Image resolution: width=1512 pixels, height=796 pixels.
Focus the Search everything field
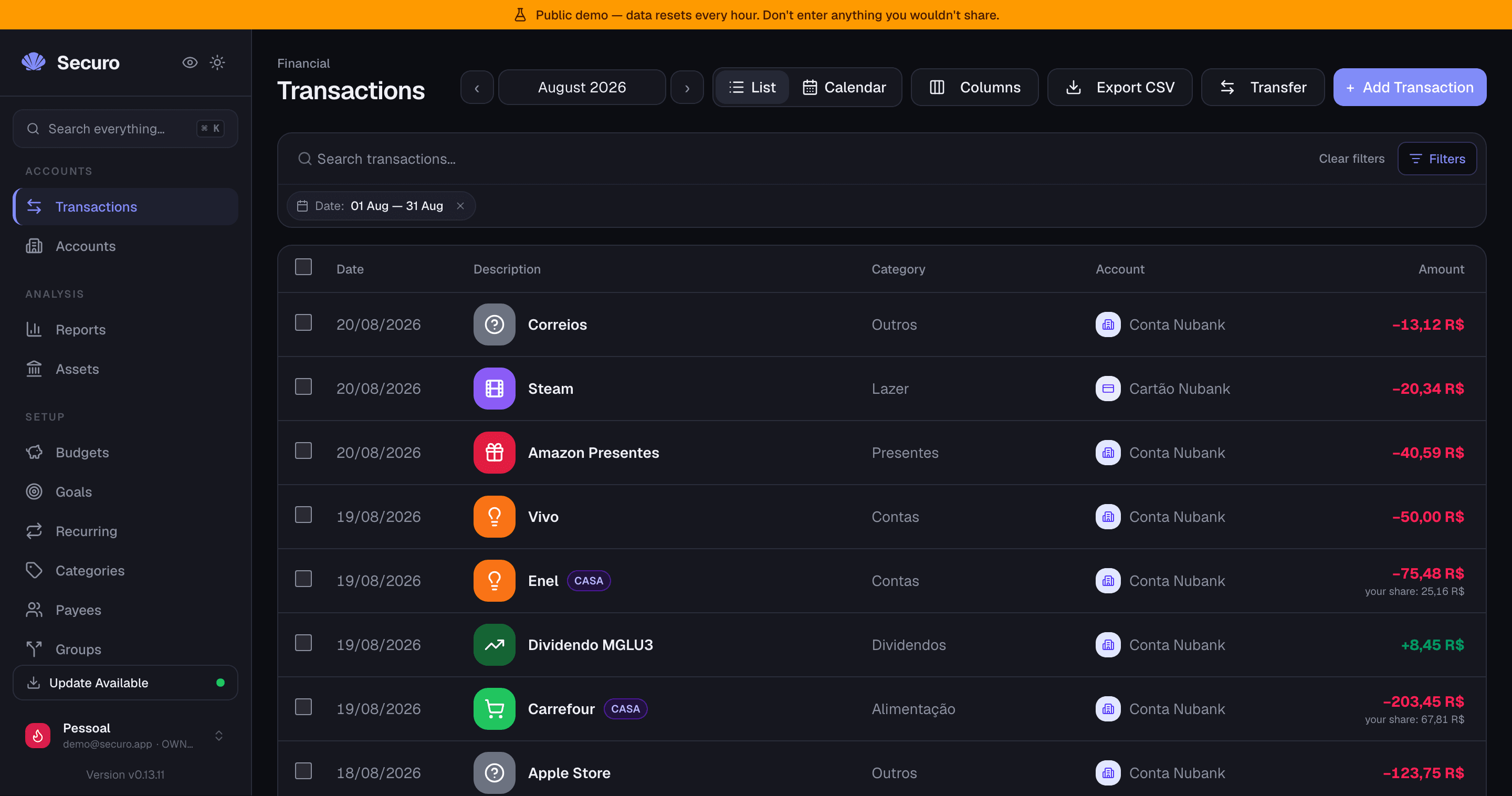[125, 129]
